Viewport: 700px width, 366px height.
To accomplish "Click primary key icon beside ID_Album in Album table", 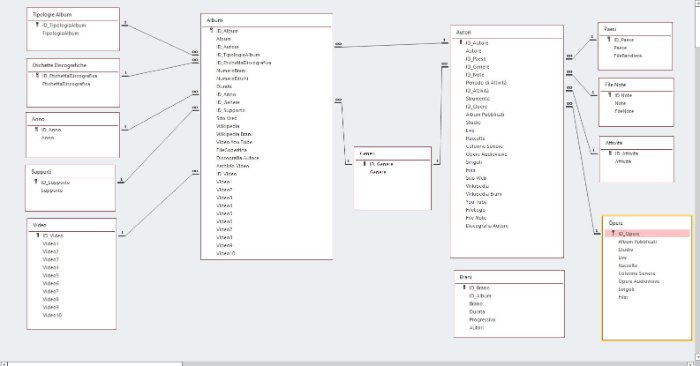I will coord(211,31).
